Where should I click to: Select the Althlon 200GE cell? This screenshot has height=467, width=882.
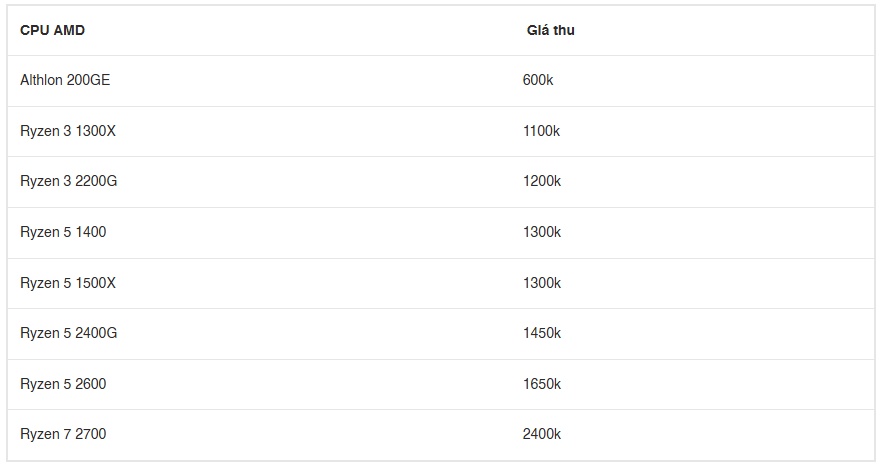[x=65, y=80]
